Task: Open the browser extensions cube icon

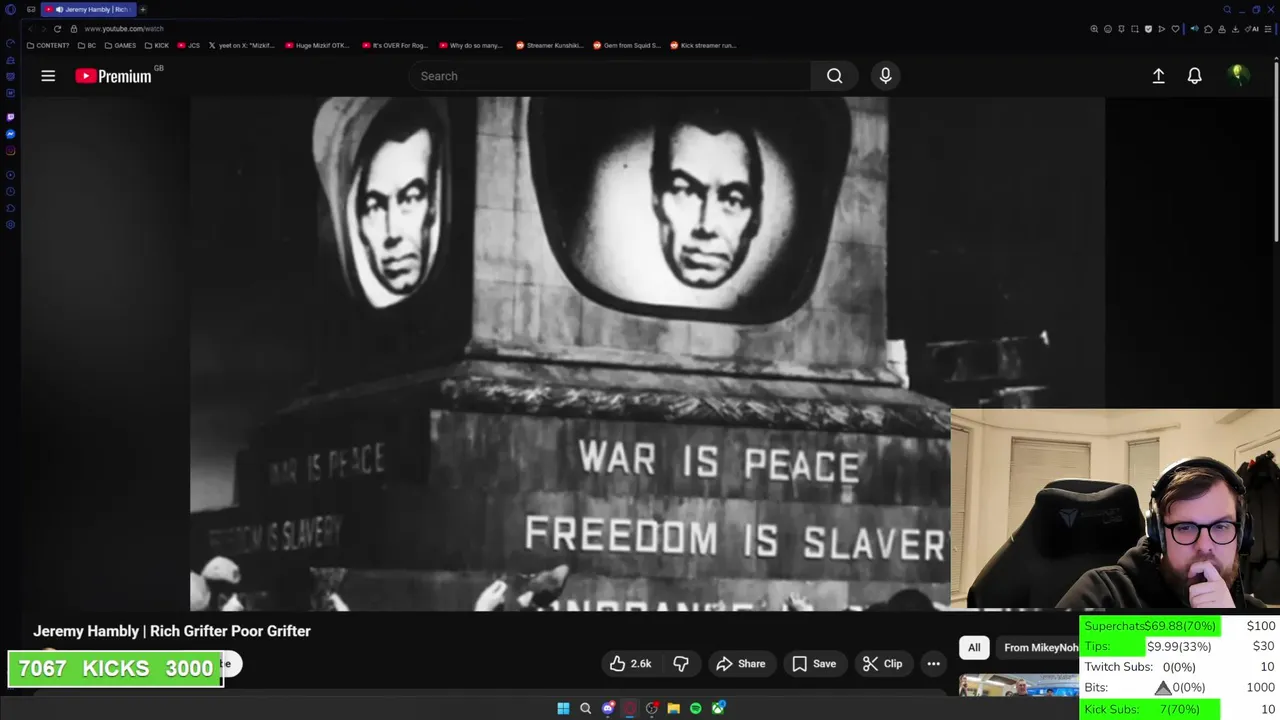Action: coord(1208,29)
